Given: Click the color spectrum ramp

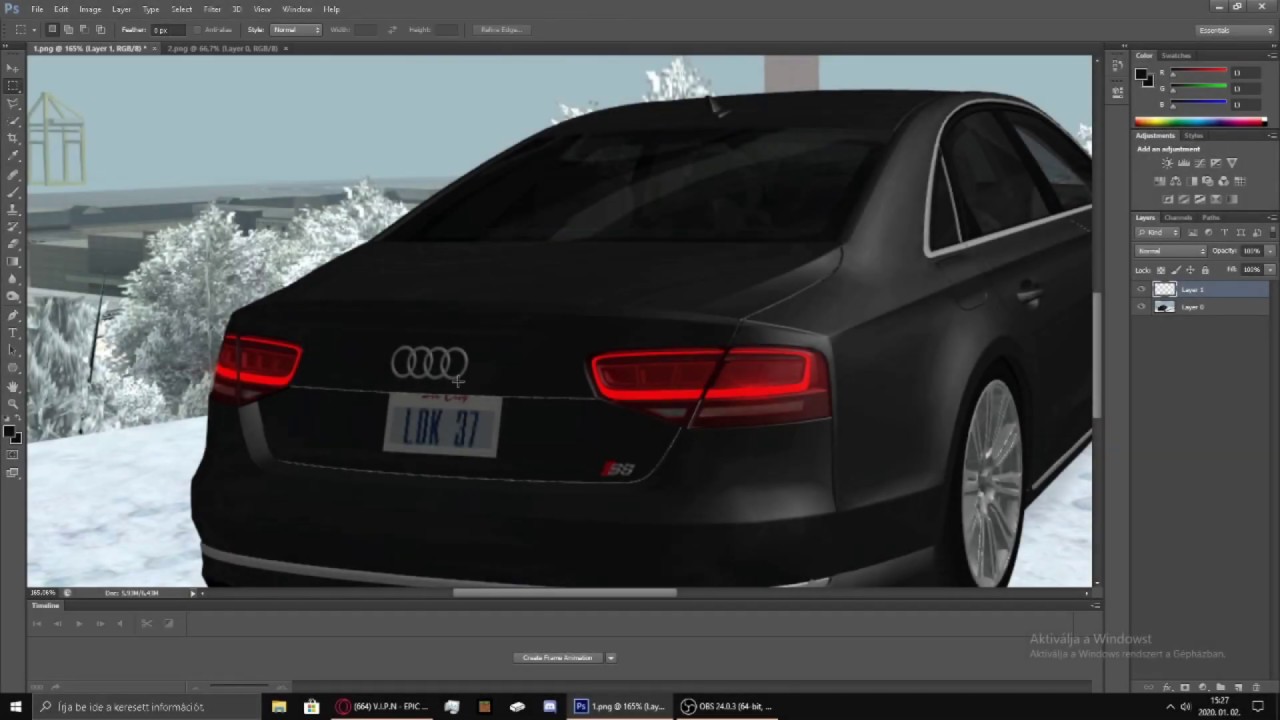Looking at the screenshot, I should pyautogui.click(x=1200, y=121).
